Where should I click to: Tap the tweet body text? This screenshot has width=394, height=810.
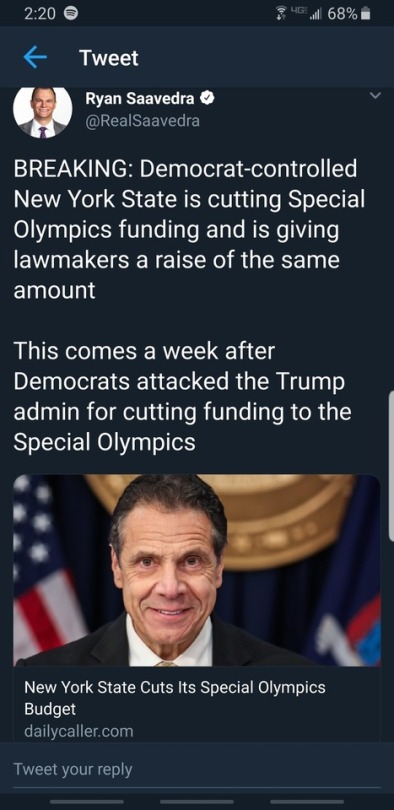pyautogui.click(x=190, y=306)
